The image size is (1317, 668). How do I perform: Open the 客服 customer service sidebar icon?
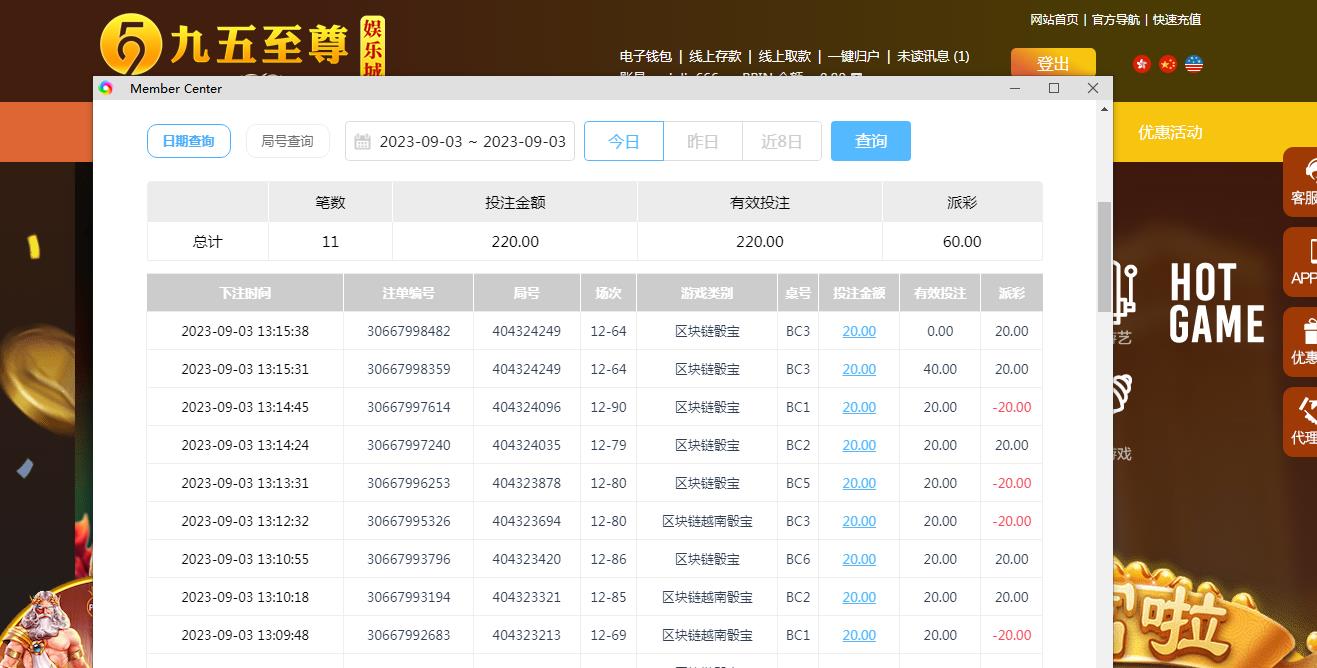1302,182
